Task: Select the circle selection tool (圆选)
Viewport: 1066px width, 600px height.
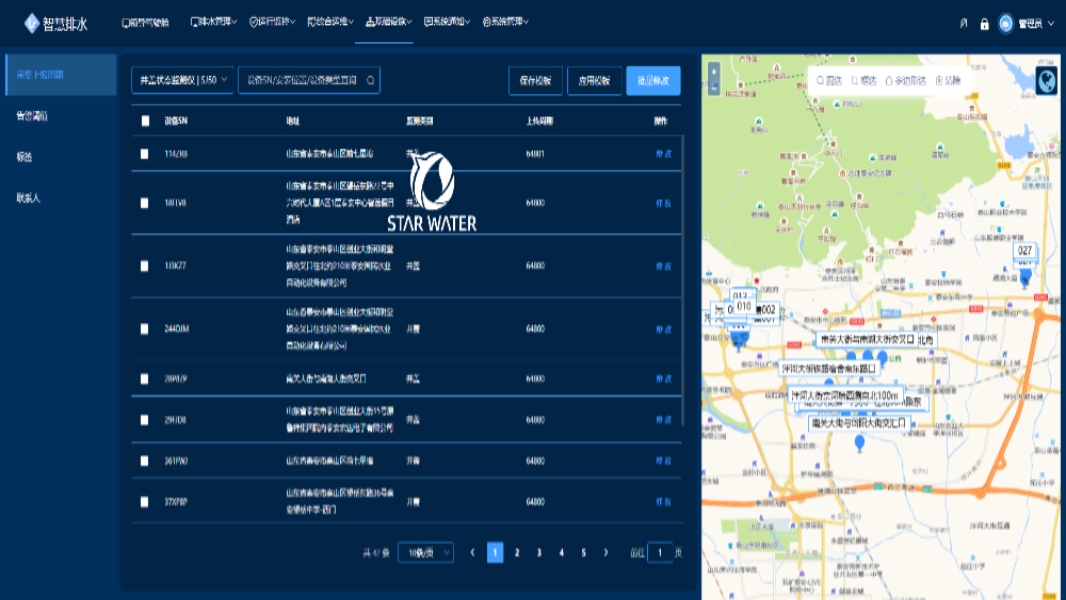Action: [829, 80]
